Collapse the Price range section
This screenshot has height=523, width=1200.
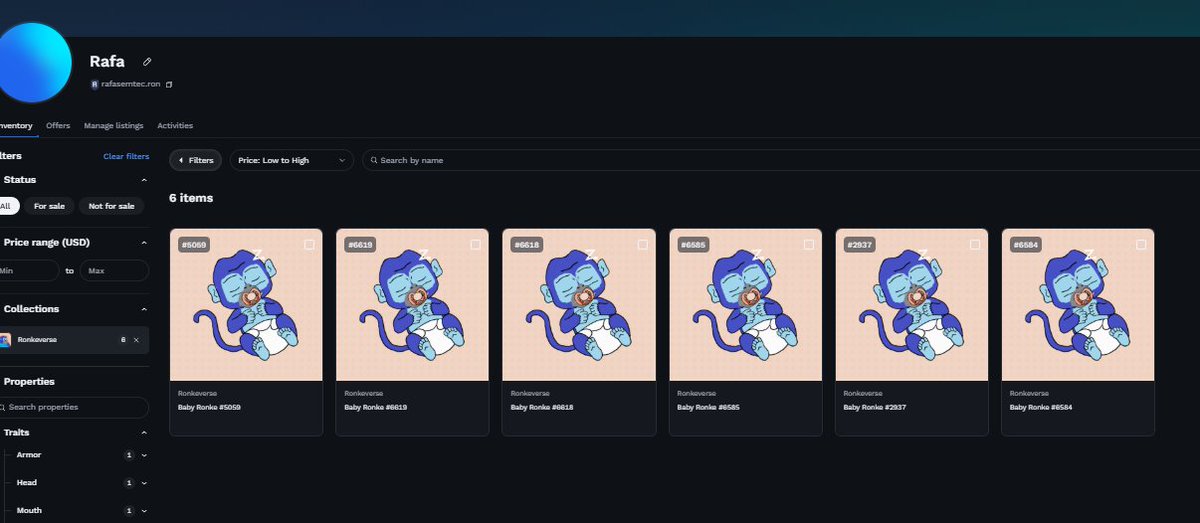click(x=144, y=243)
